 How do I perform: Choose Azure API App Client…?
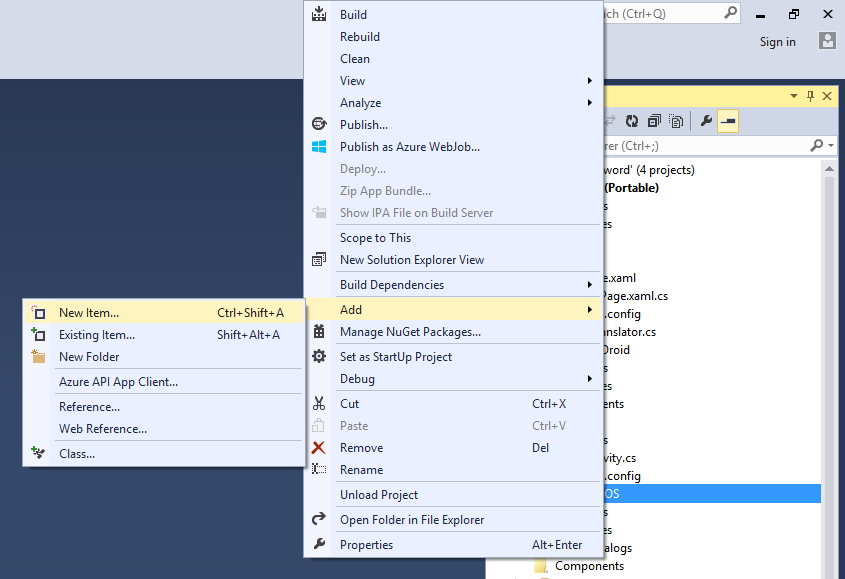coord(164,382)
